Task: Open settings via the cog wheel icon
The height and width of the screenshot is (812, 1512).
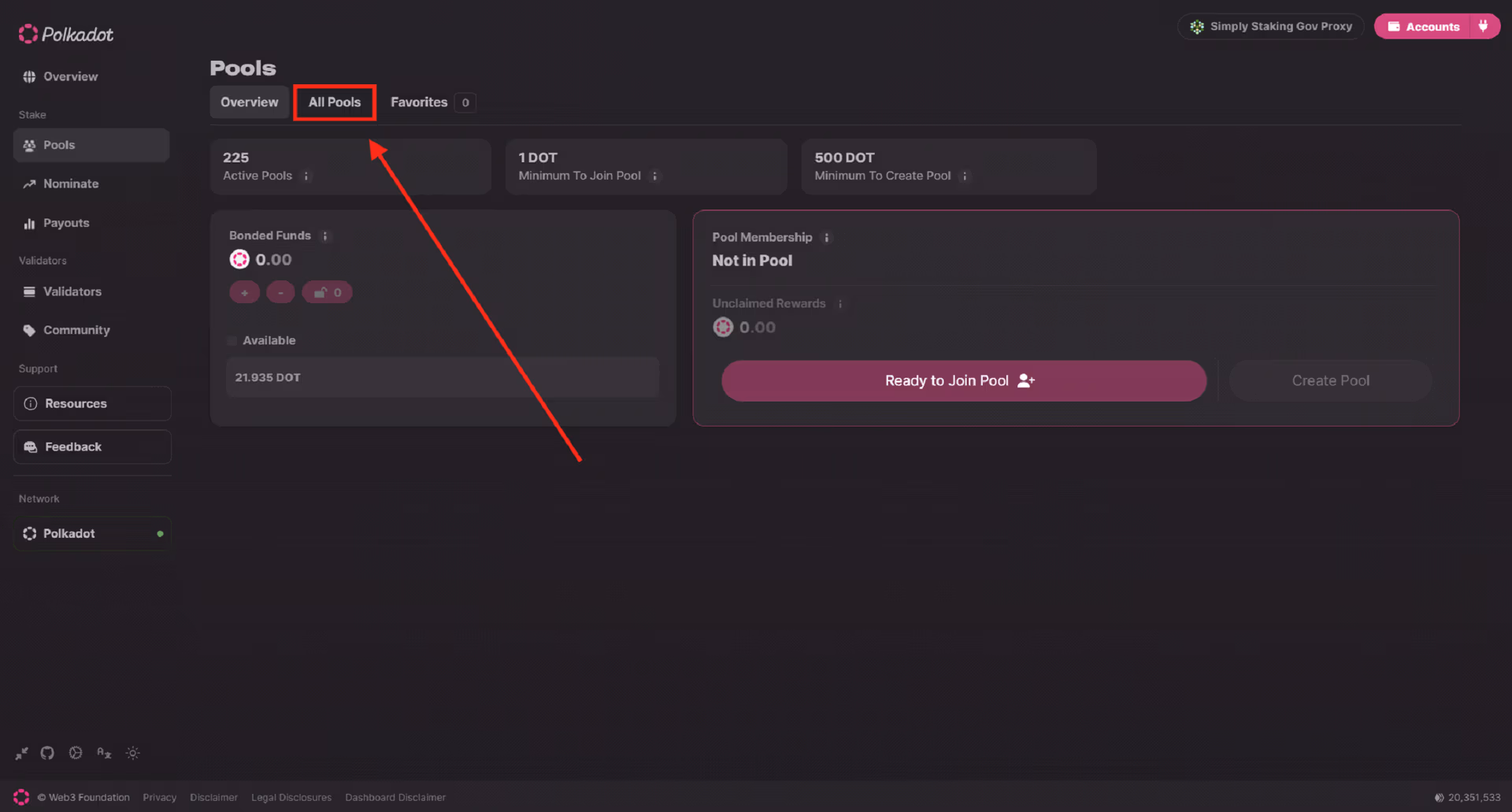Action: coord(76,753)
